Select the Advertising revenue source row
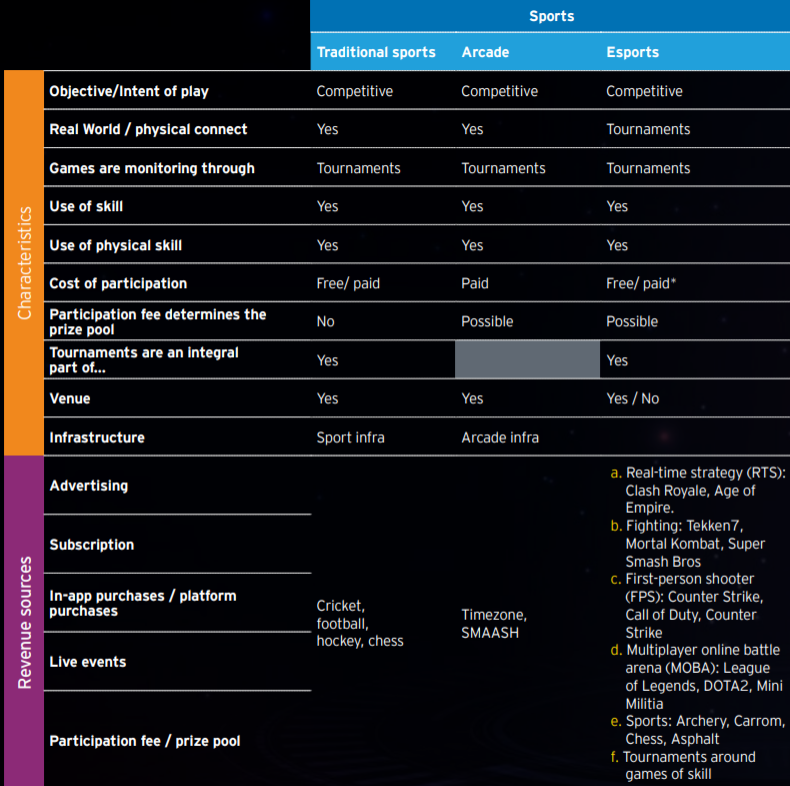Viewport: 790px width, 786px height. pos(89,485)
